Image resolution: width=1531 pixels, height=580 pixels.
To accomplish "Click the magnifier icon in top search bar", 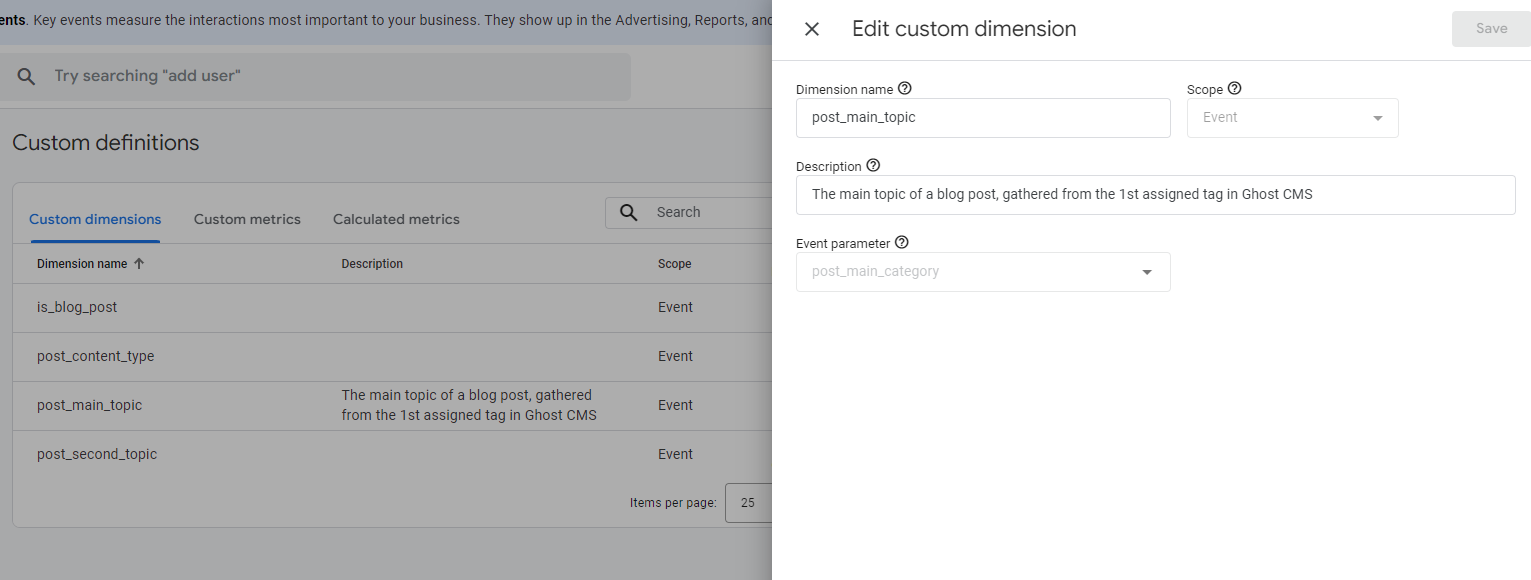I will (27, 77).
